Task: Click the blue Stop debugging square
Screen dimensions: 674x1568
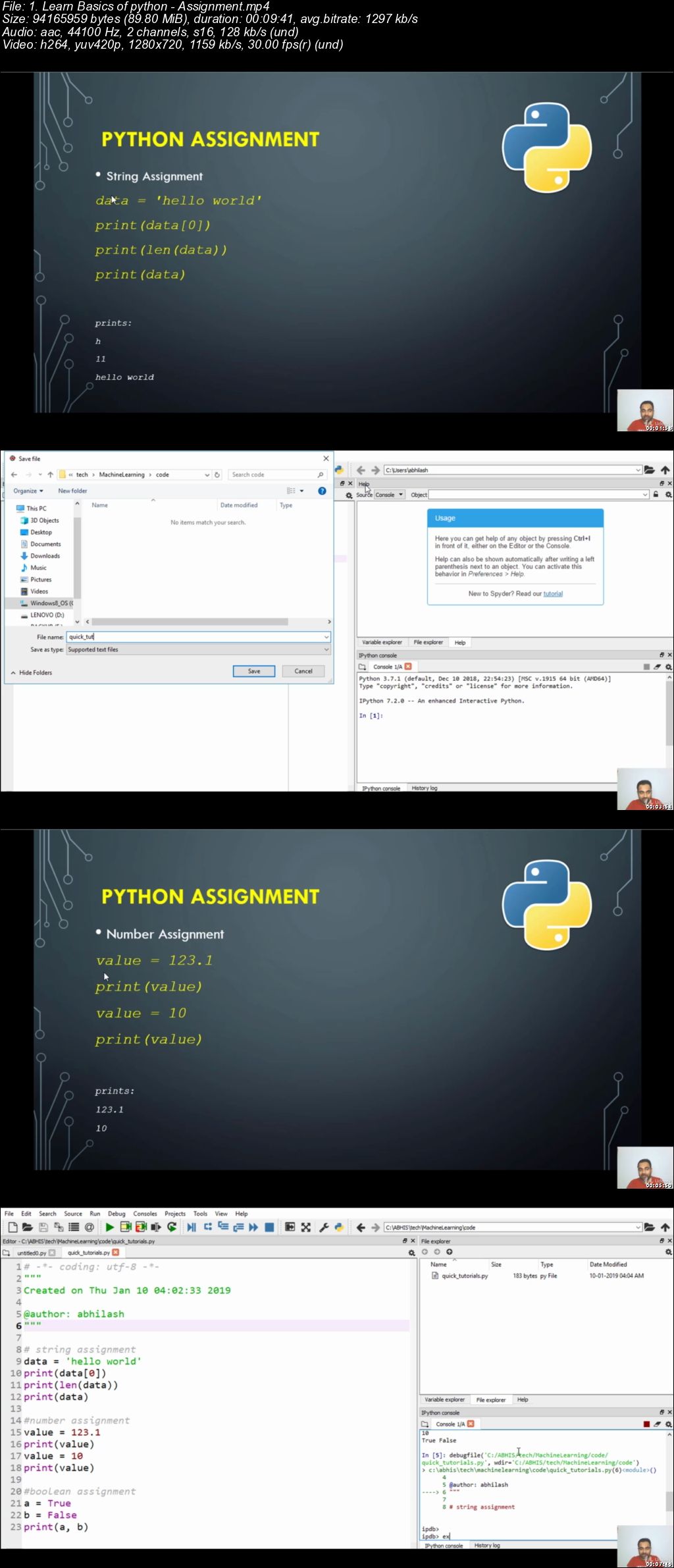Action: (x=269, y=1227)
